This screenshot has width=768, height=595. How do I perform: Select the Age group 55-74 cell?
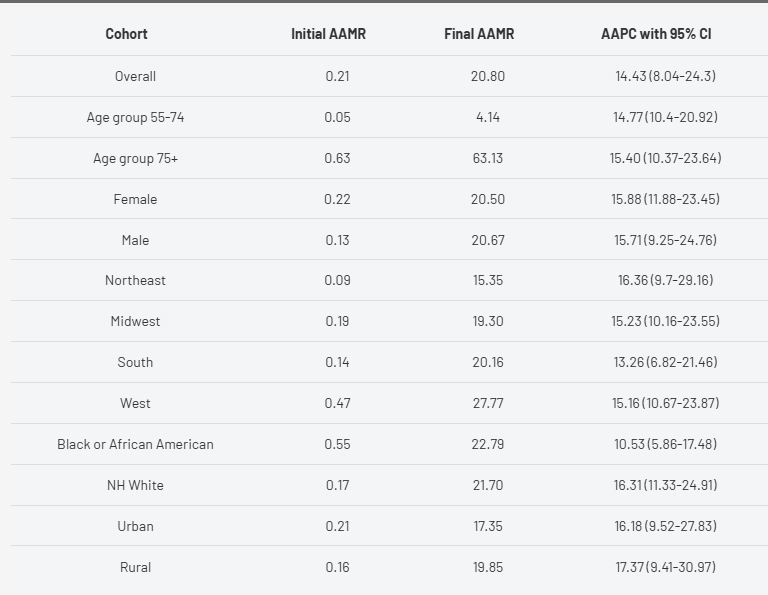click(135, 117)
